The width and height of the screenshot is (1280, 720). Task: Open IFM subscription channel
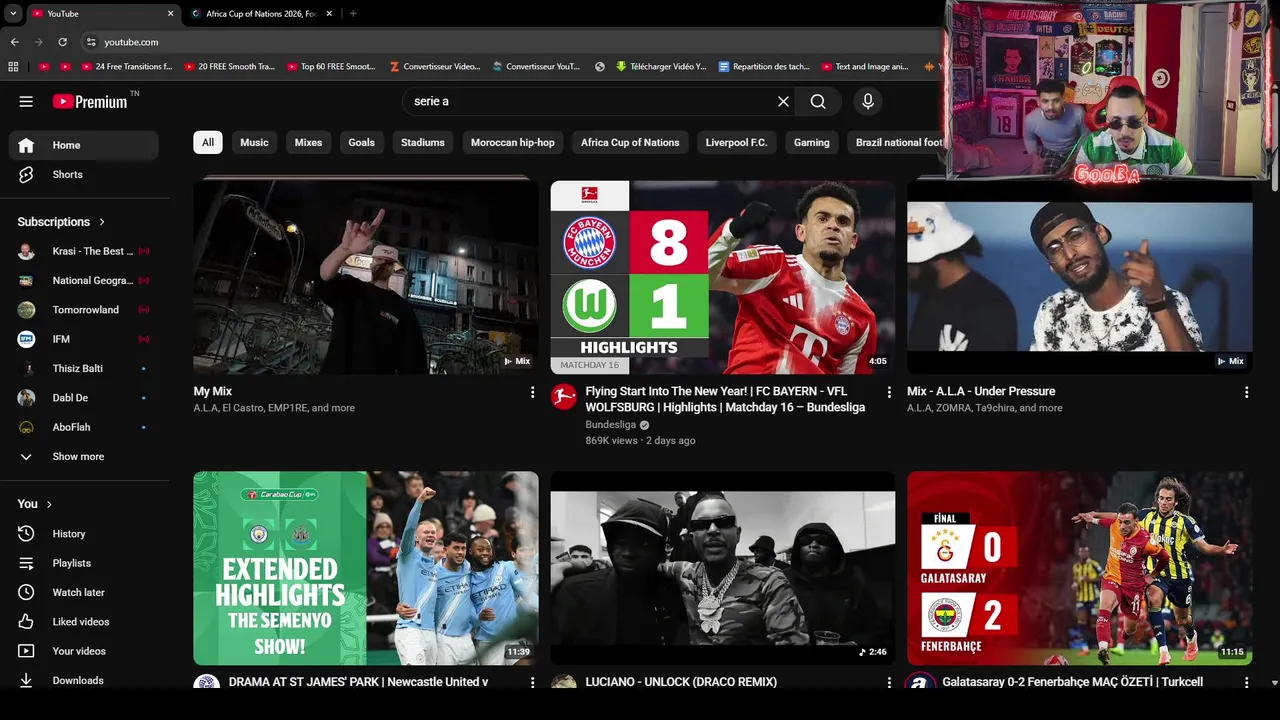point(83,339)
